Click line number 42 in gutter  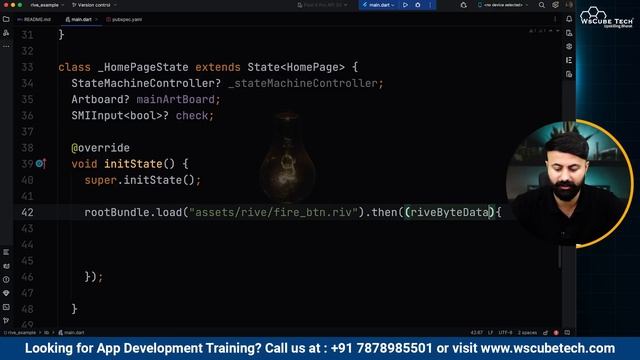point(27,212)
